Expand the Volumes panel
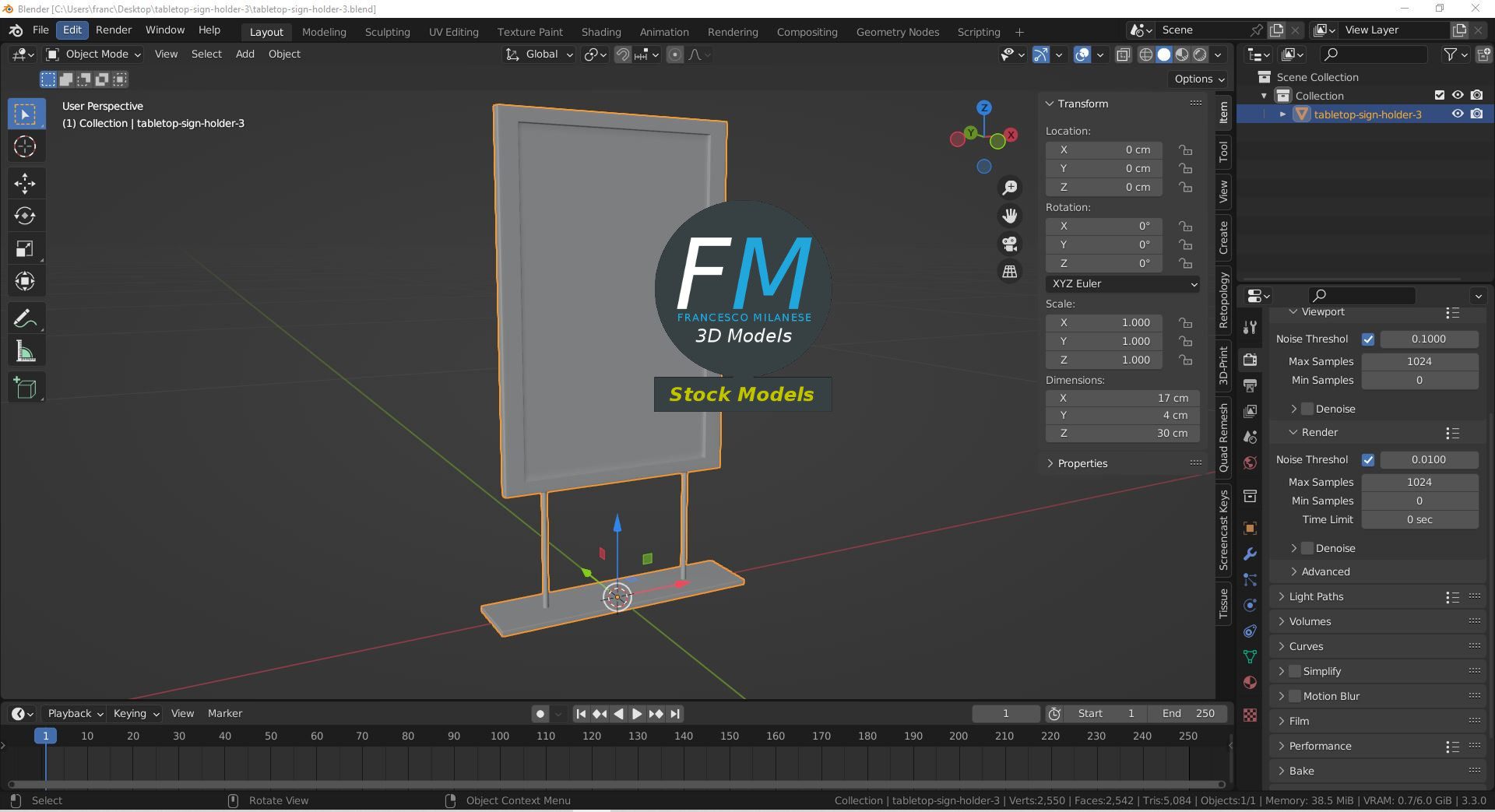The width and height of the screenshot is (1495, 812). tap(1310, 621)
